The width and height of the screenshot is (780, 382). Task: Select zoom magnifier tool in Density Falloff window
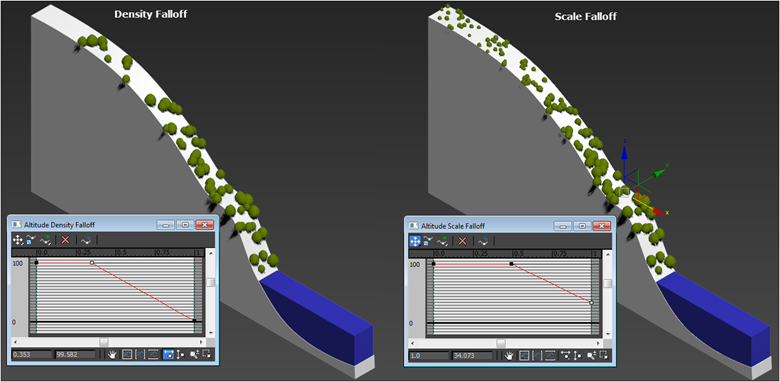point(194,354)
